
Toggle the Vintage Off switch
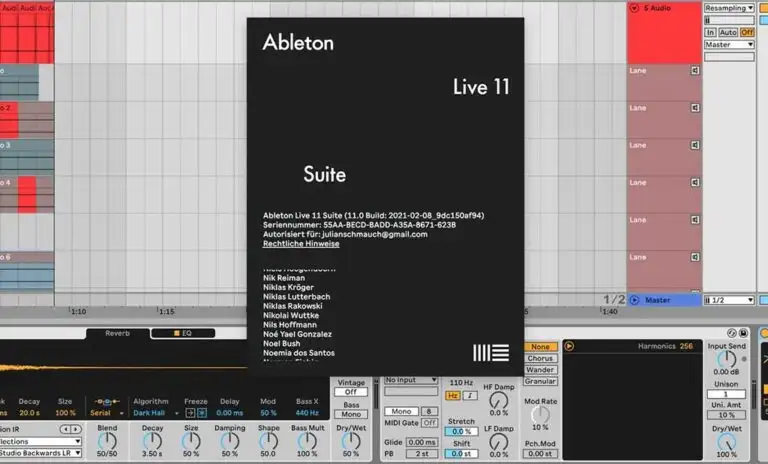pos(351,392)
